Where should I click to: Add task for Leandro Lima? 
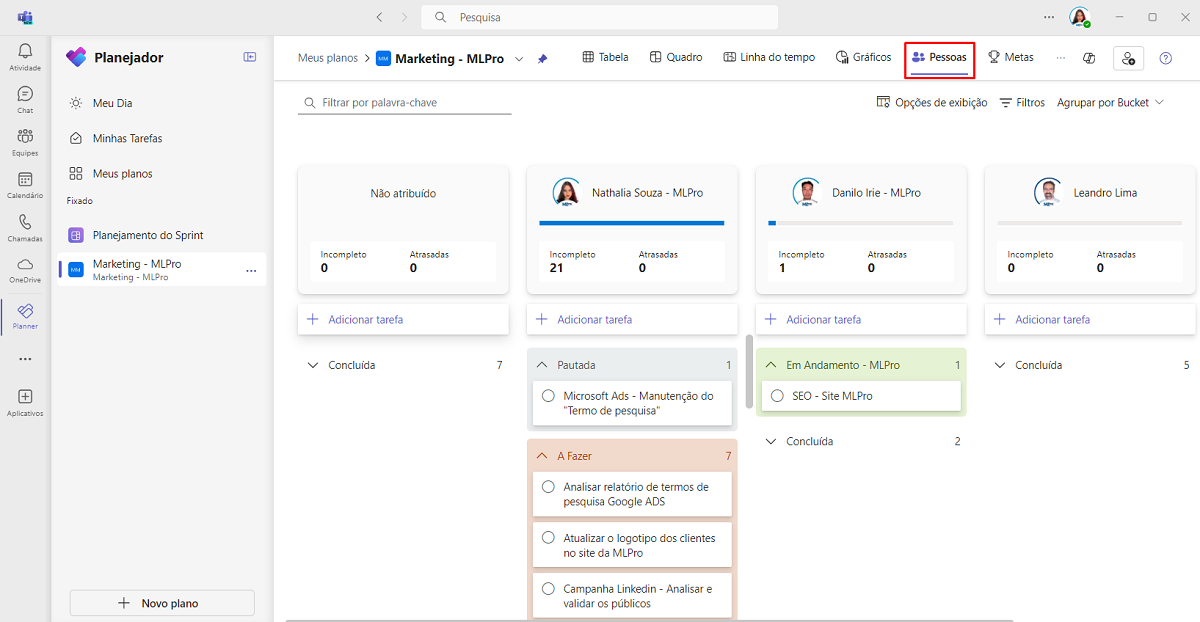click(x=1090, y=319)
